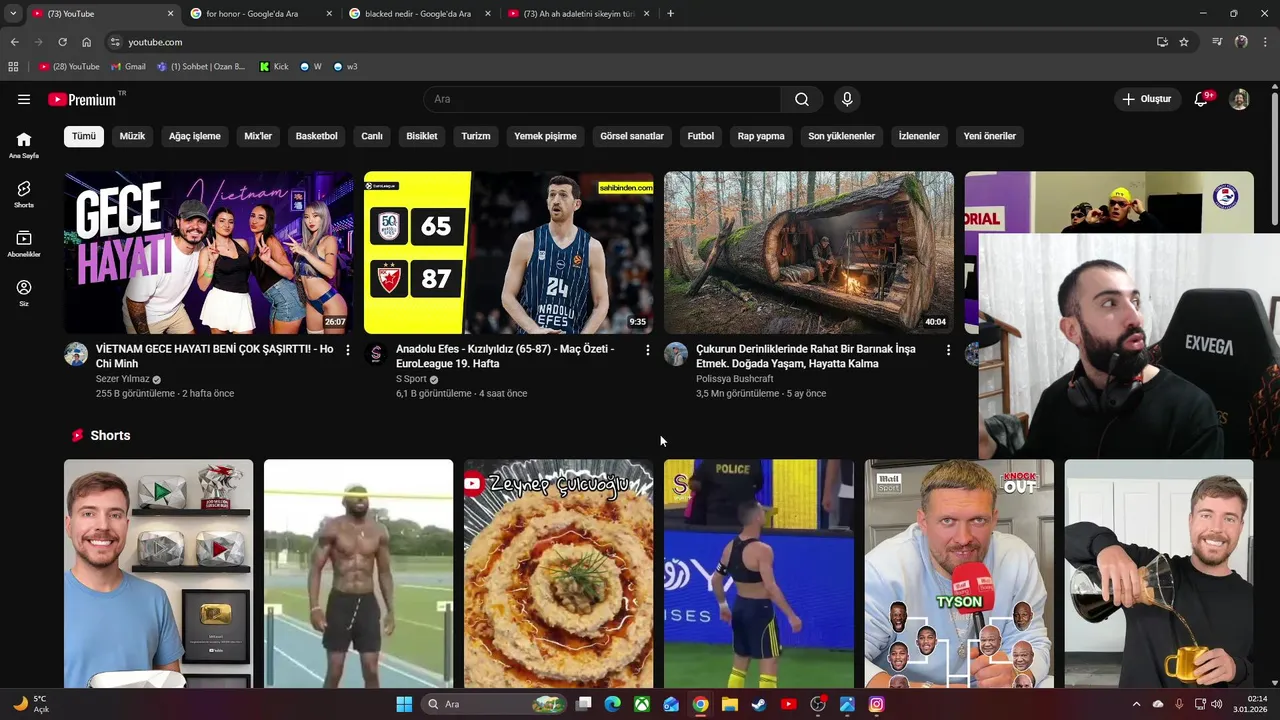Open Abonelikler in the left sidebar
This screenshot has width=1280, height=720.
[24, 244]
